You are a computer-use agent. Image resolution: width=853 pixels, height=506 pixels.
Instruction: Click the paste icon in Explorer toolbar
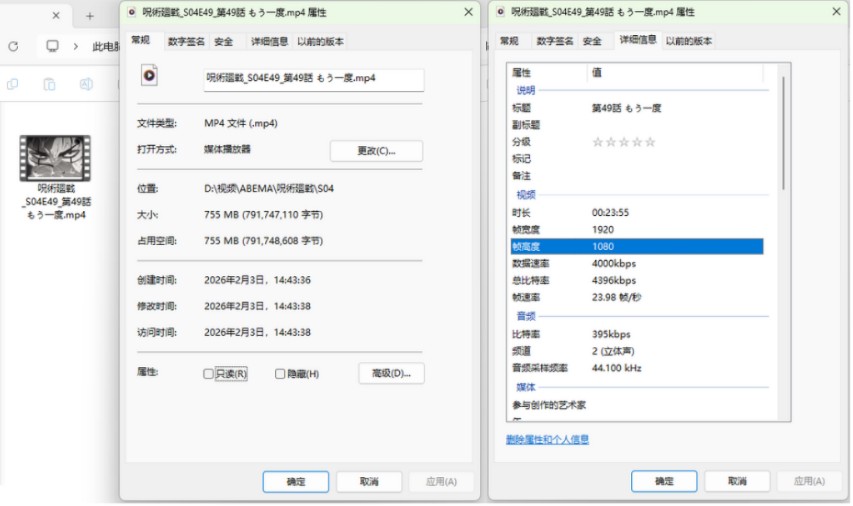49,84
